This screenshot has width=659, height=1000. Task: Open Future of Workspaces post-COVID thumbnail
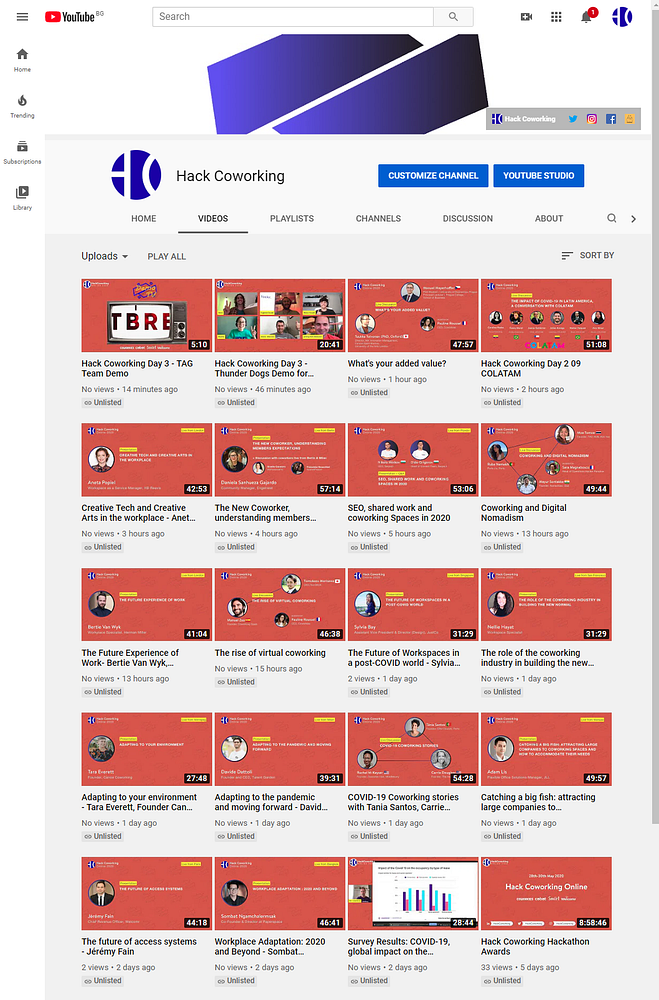tap(413, 605)
